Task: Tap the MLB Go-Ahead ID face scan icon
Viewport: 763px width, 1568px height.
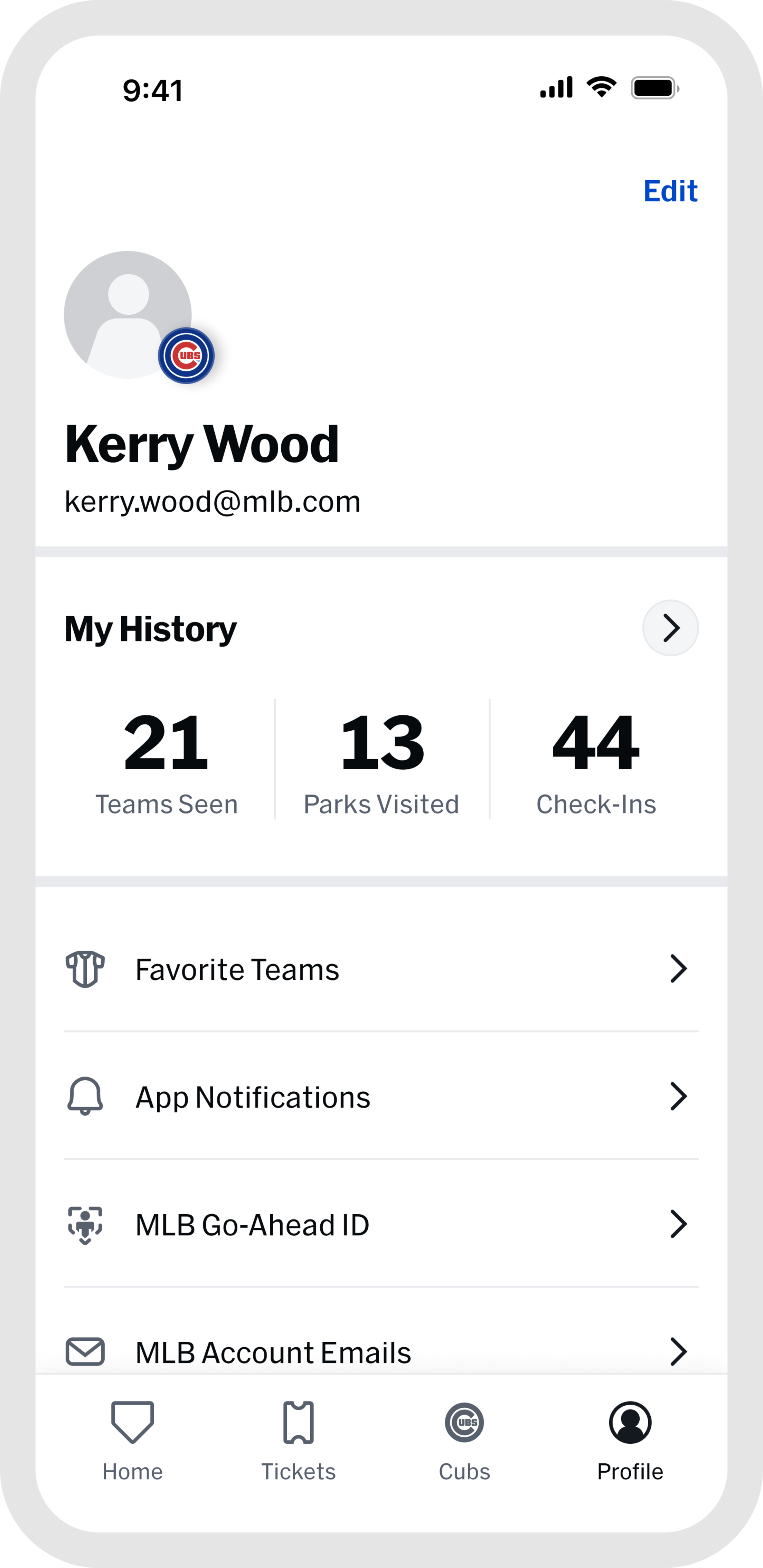Action: coord(85,1224)
